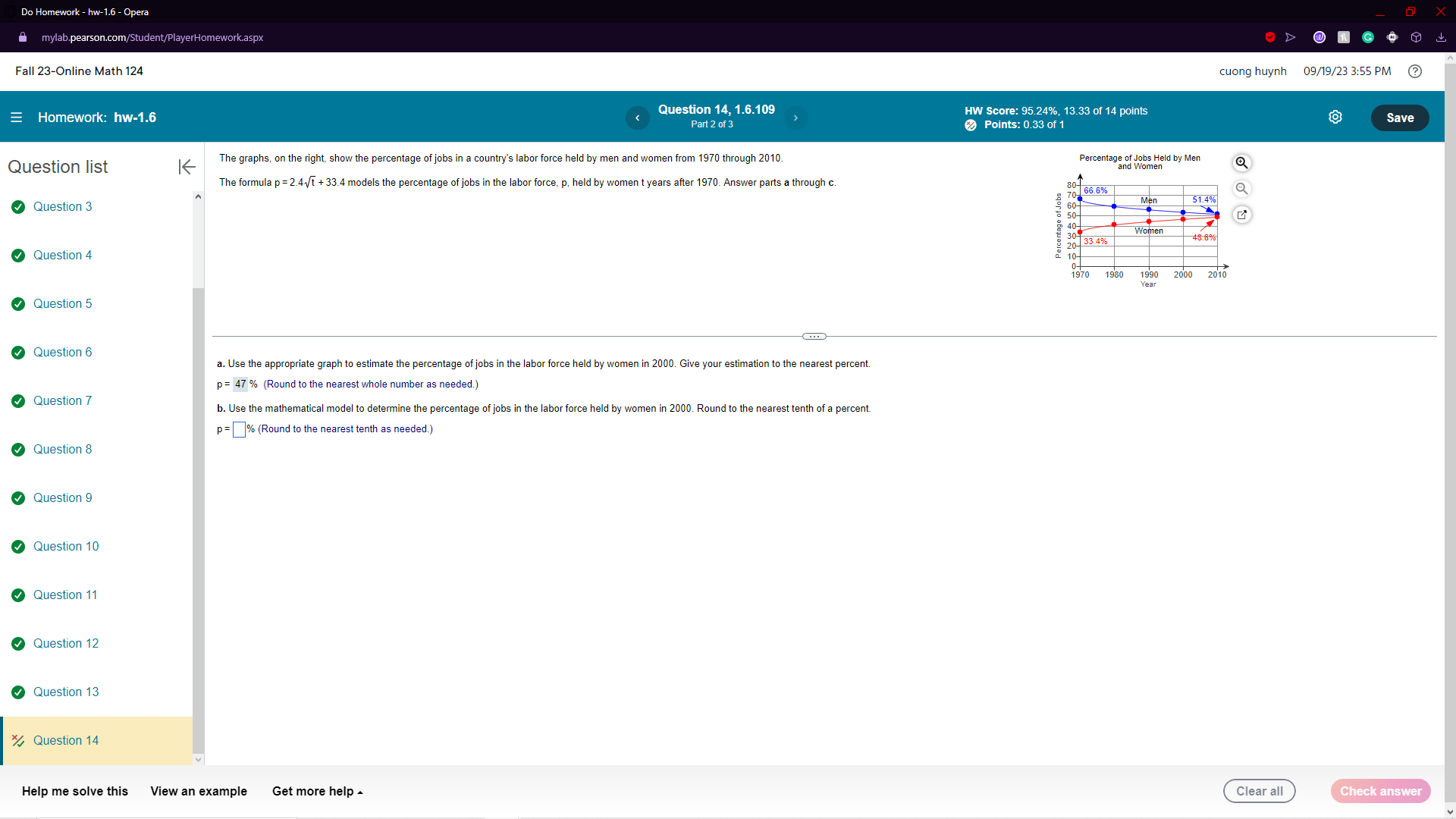The image size is (1456, 819).
Task: Click the part b answer input box
Action: tap(239, 429)
